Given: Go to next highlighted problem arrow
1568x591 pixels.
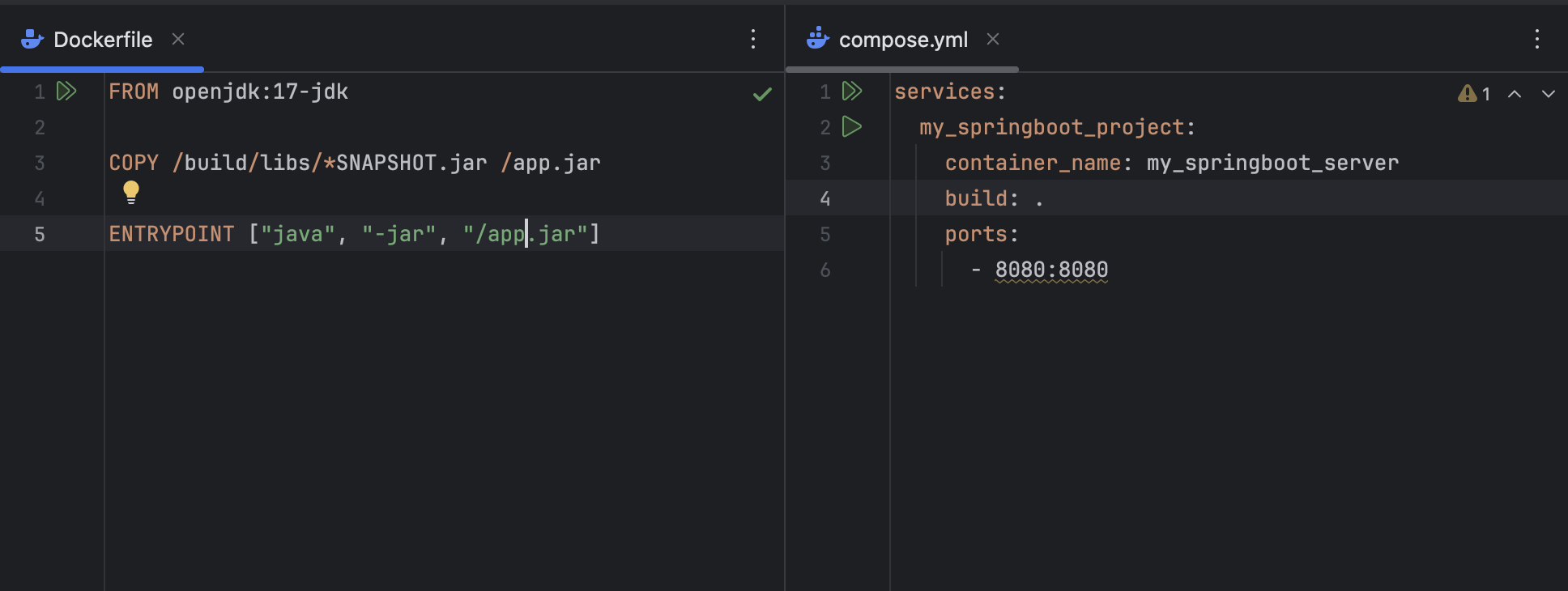Looking at the screenshot, I should pos(1549,94).
